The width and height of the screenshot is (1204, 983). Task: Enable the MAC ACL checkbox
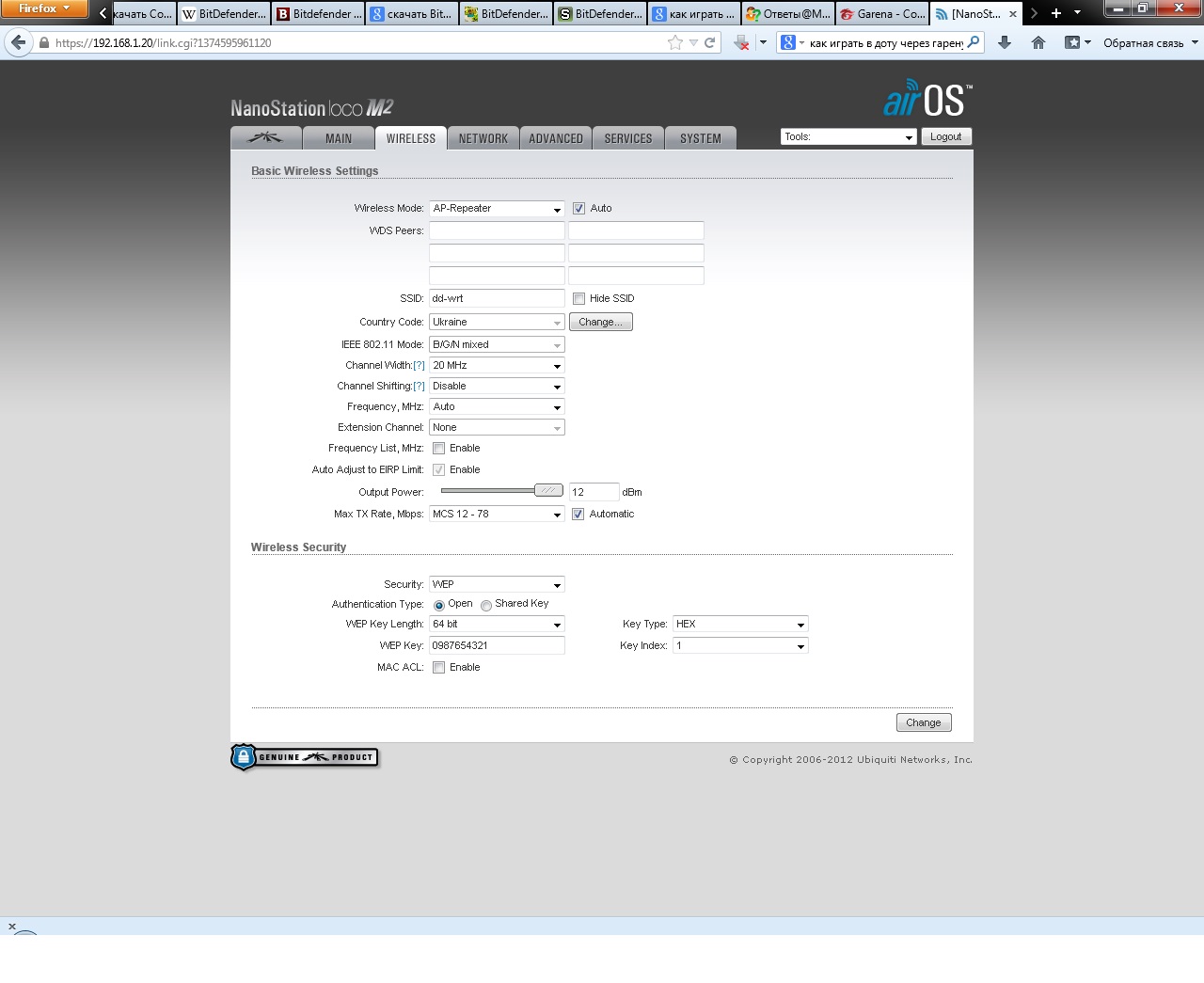coord(439,668)
